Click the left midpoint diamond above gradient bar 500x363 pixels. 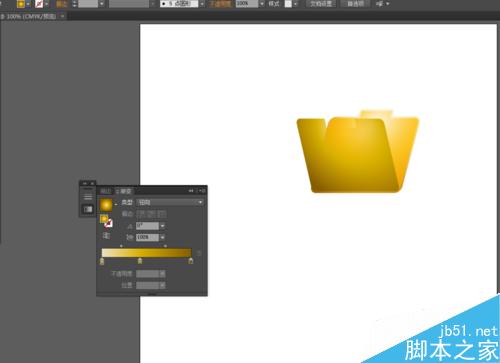(x=121, y=246)
